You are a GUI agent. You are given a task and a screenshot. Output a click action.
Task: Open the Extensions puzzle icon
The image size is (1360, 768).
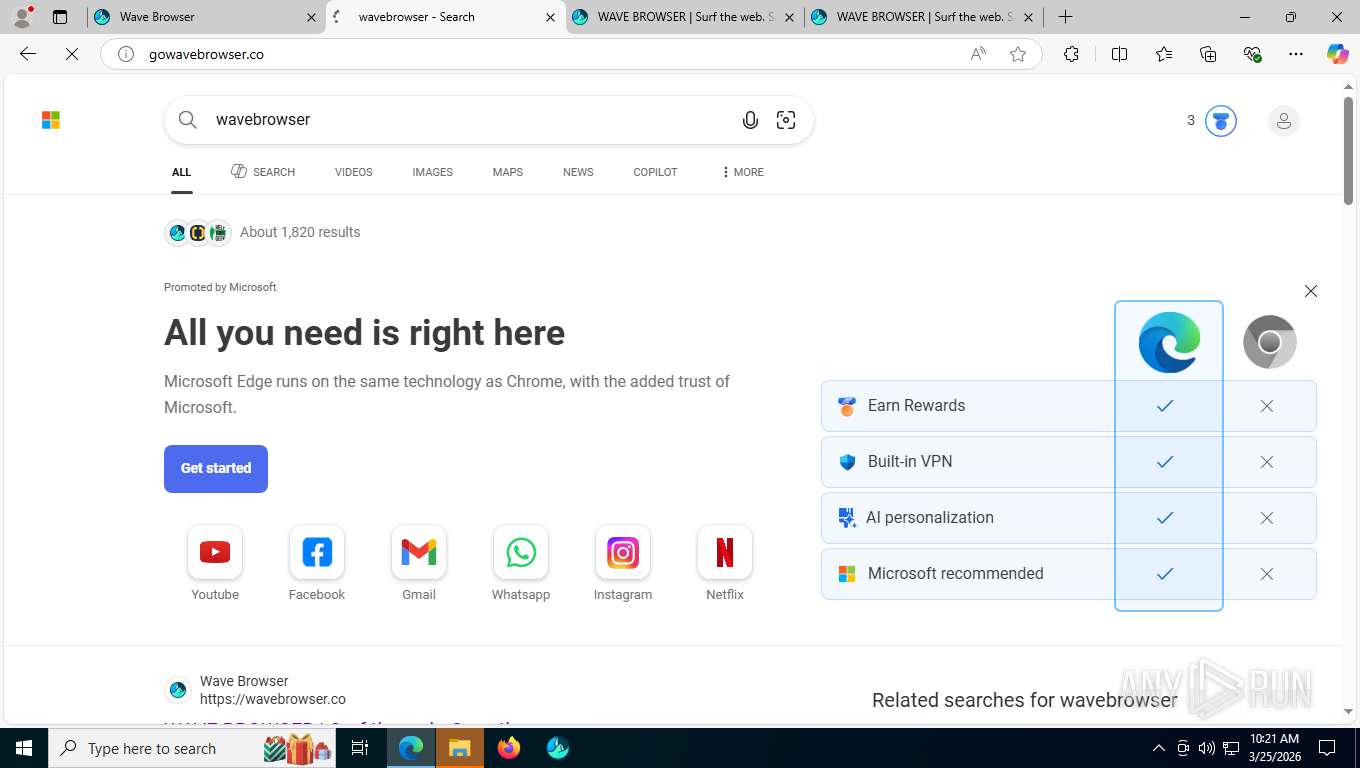tap(1071, 54)
